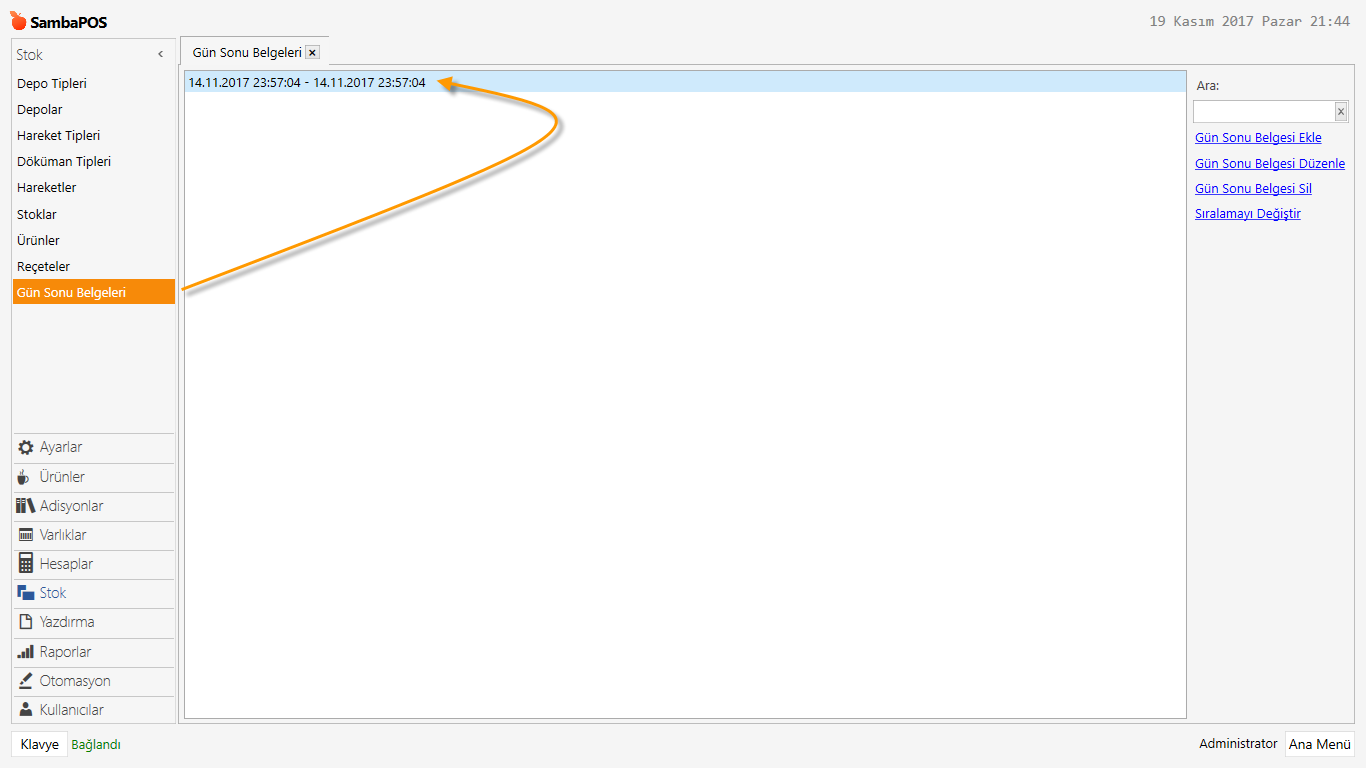
Task: Click the Ayarlar gear icon
Action: point(26,447)
